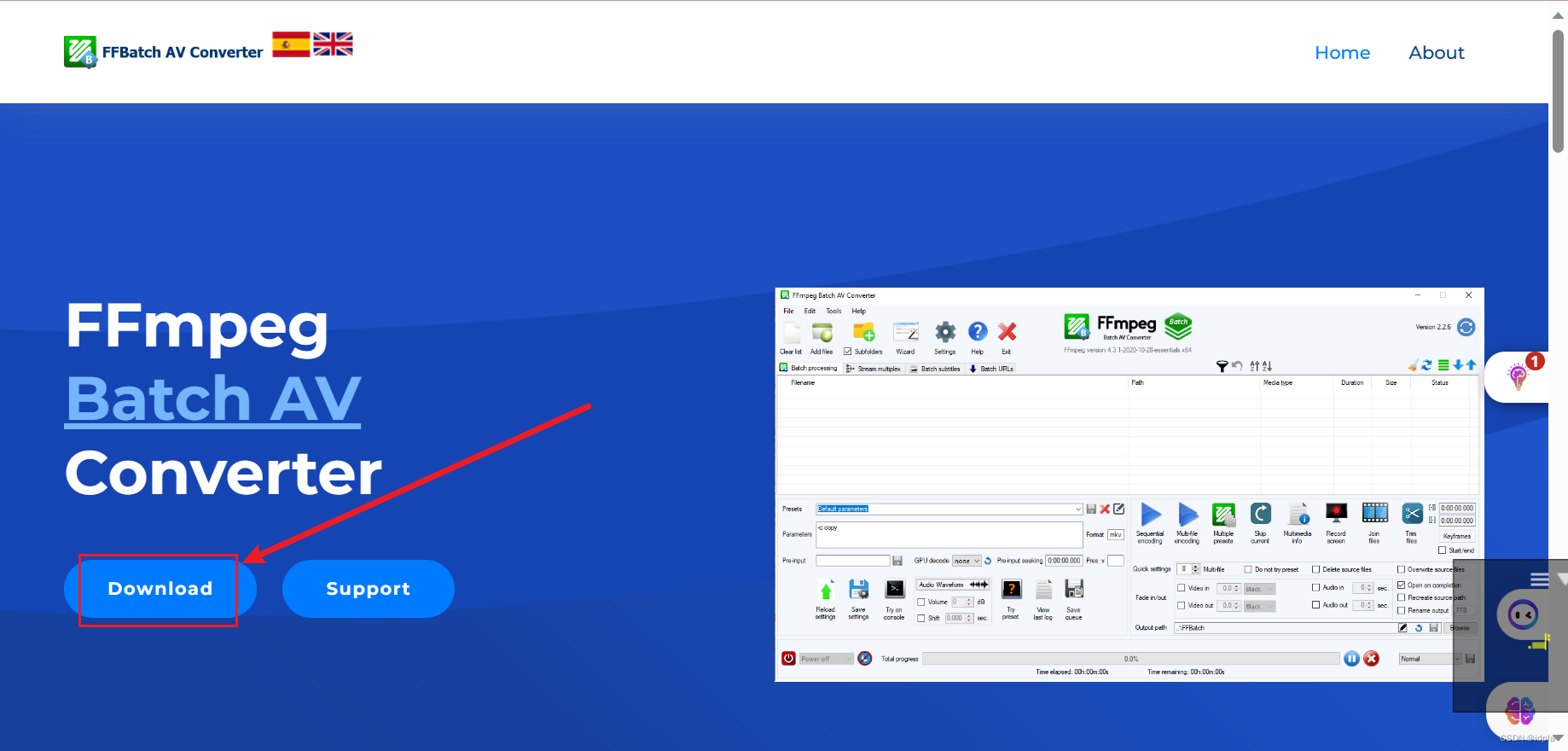Toggle the Video out fade checkbox

click(1181, 605)
